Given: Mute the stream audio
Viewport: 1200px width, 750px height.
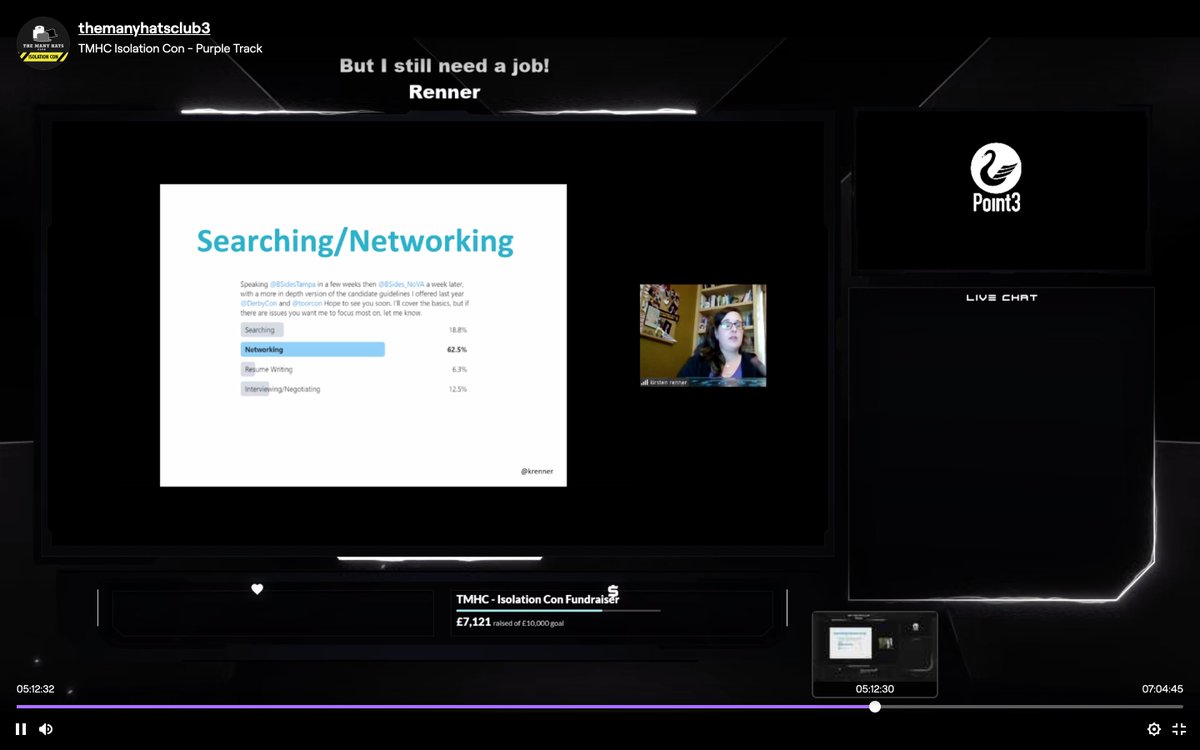Looking at the screenshot, I should [46, 729].
